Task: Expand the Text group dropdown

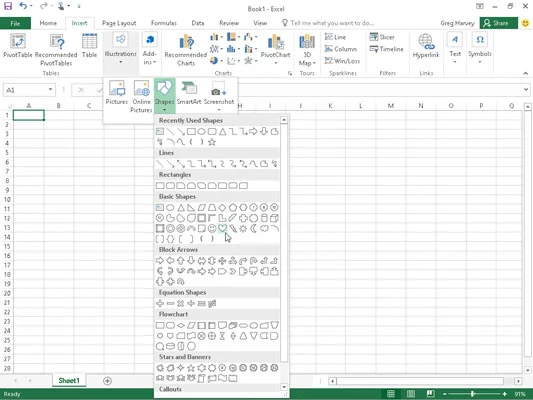Action: click(455, 62)
